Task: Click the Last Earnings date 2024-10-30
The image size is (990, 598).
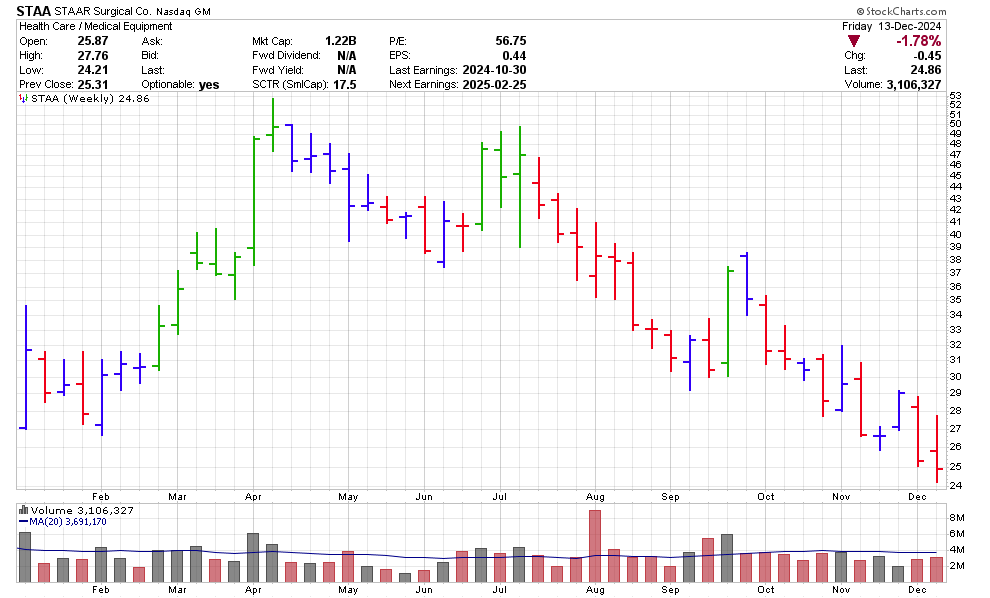Action: [494, 70]
